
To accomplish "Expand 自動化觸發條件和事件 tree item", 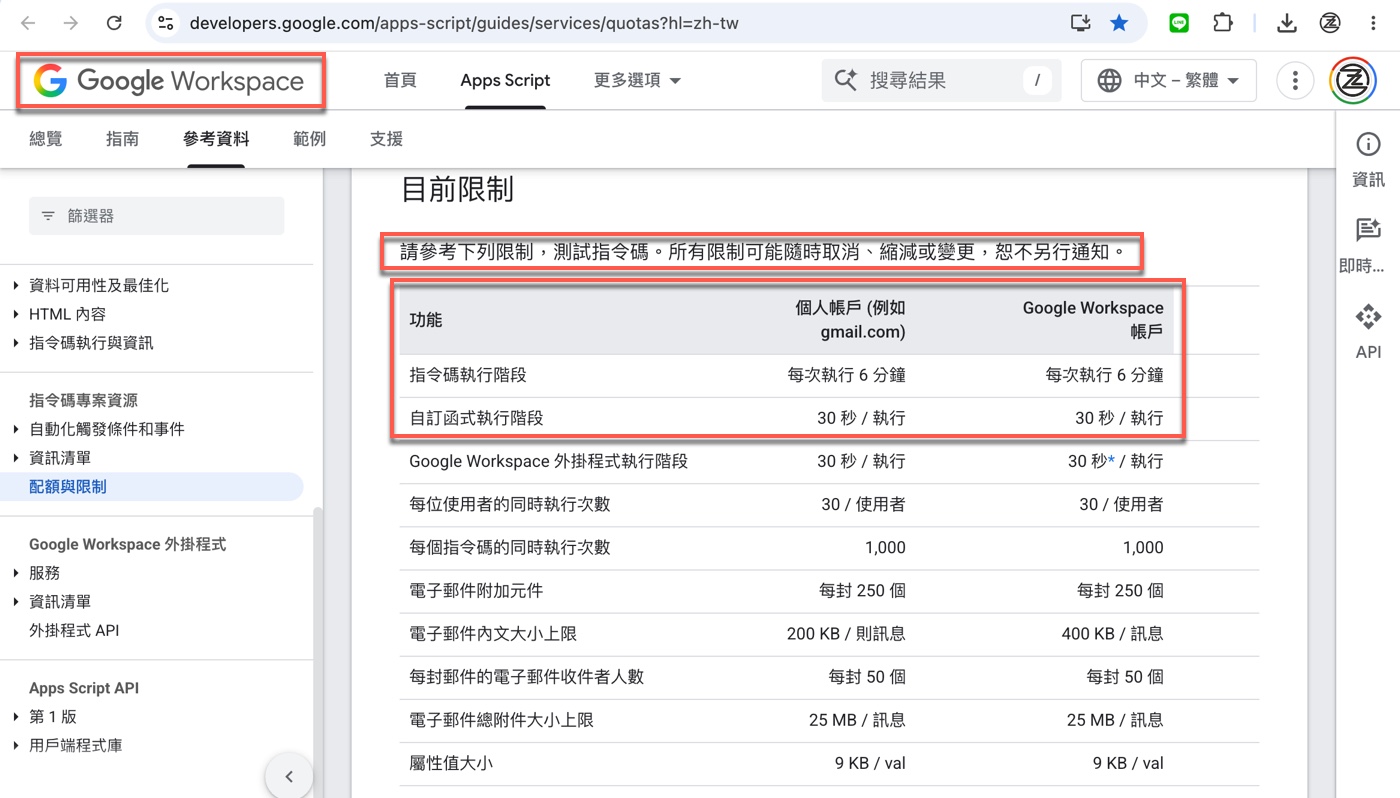I will (x=16, y=430).
